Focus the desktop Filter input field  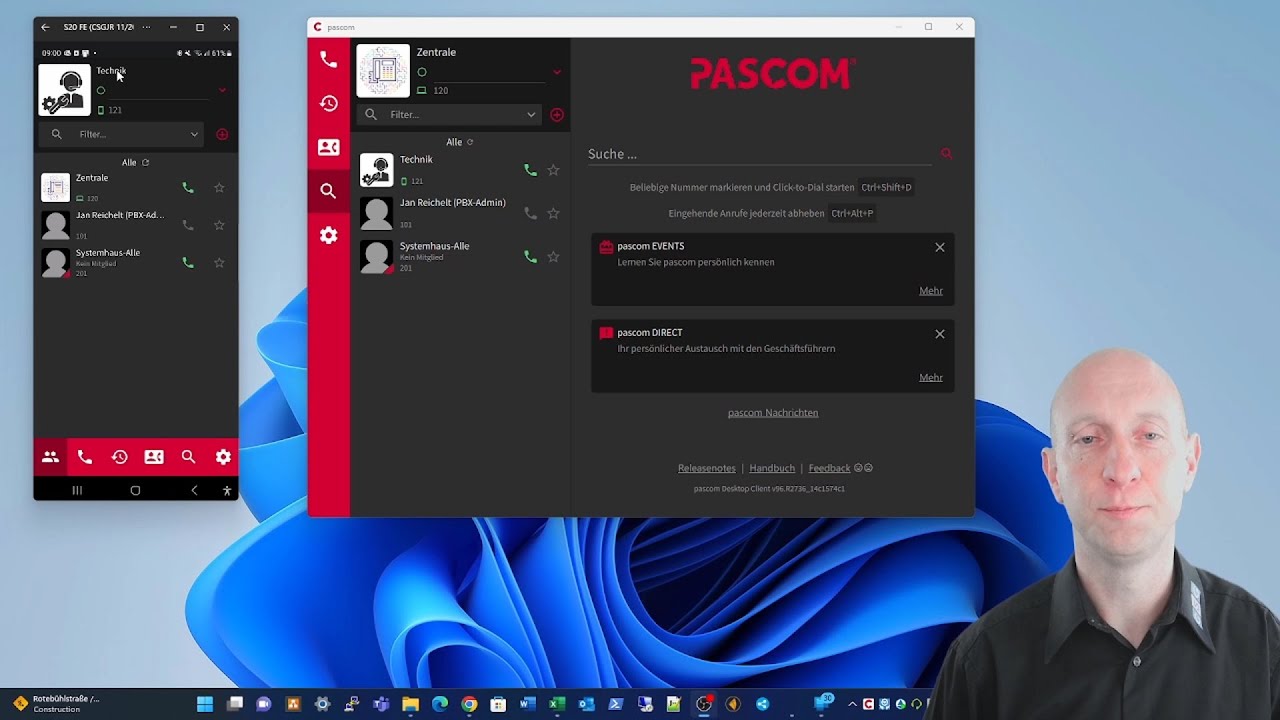click(x=450, y=114)
